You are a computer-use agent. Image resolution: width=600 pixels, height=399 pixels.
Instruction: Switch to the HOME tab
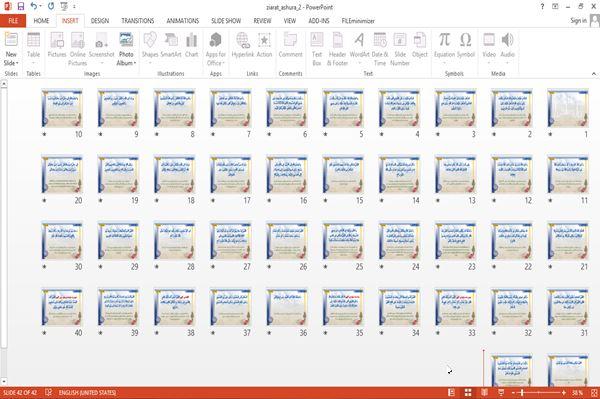[41, 21]
